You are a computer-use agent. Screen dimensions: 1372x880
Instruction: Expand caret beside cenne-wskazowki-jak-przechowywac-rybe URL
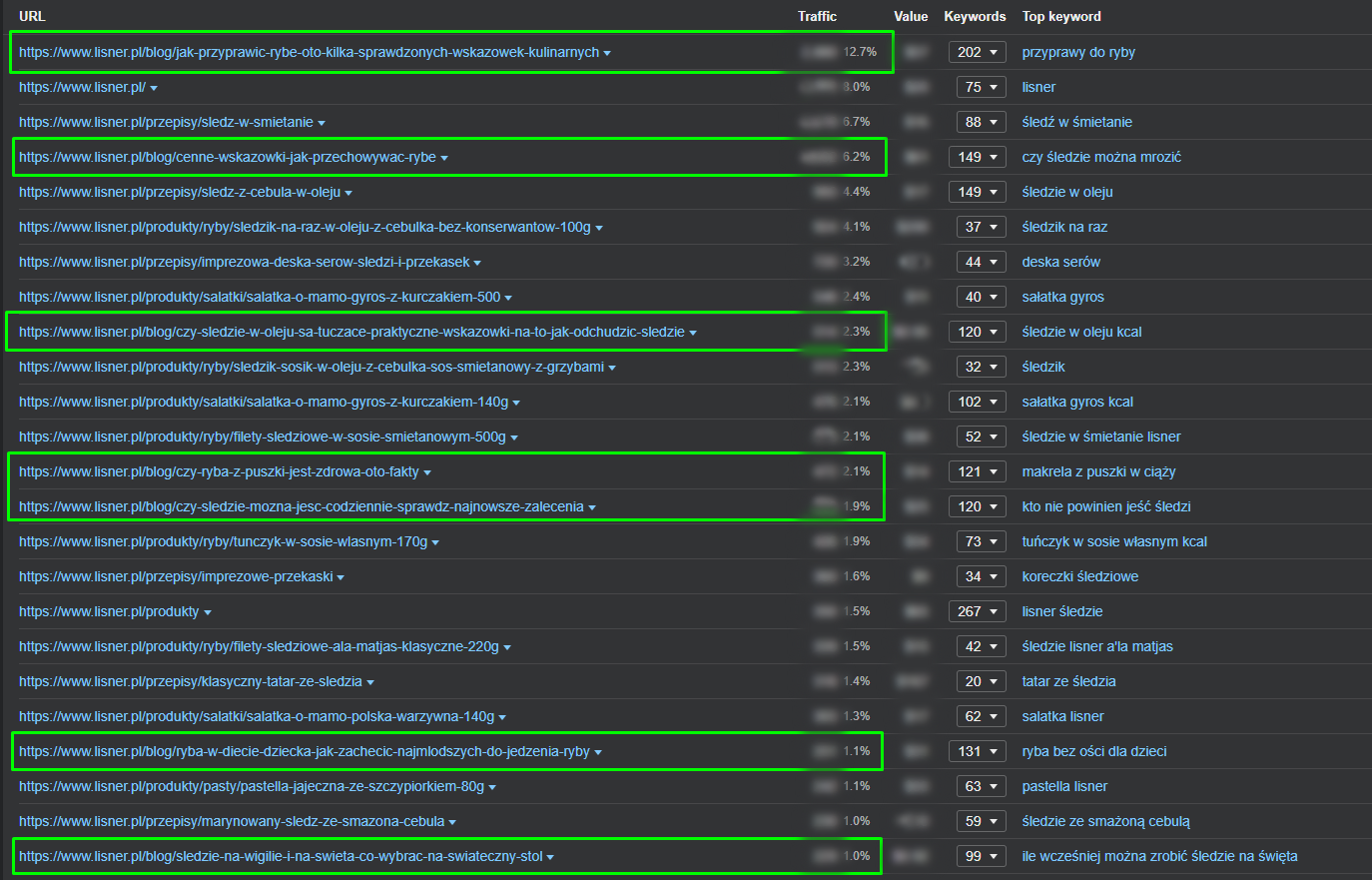[x=444, y=158]
